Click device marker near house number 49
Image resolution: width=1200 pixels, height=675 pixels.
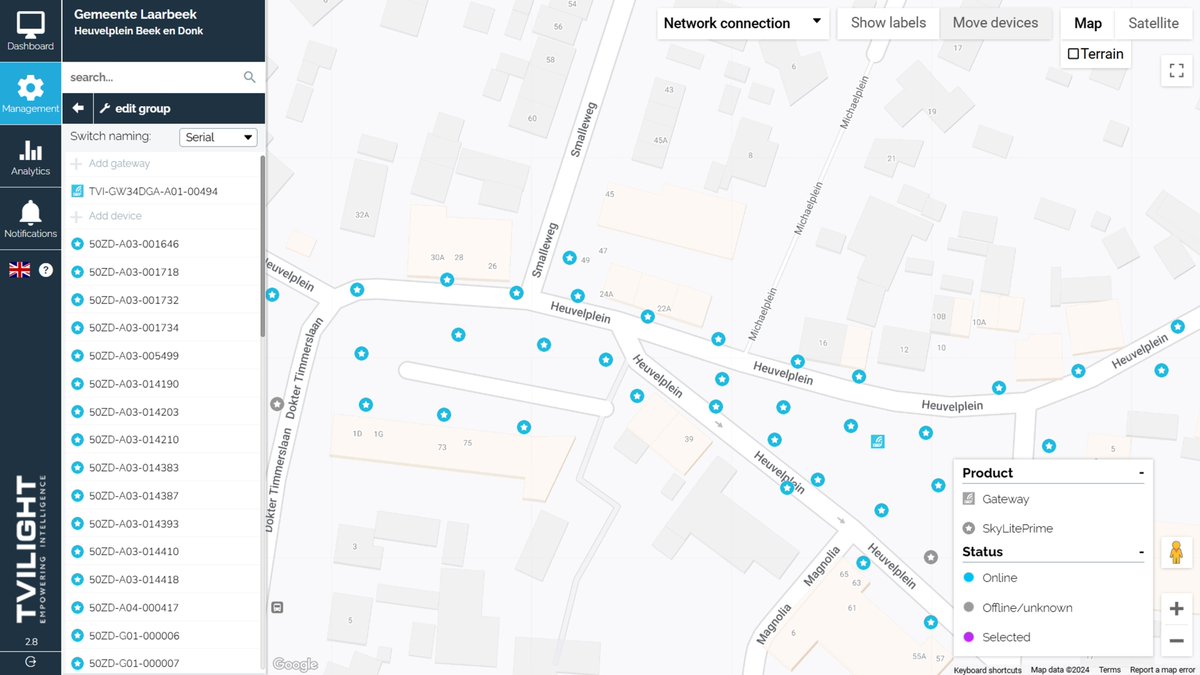click(569, 258)
